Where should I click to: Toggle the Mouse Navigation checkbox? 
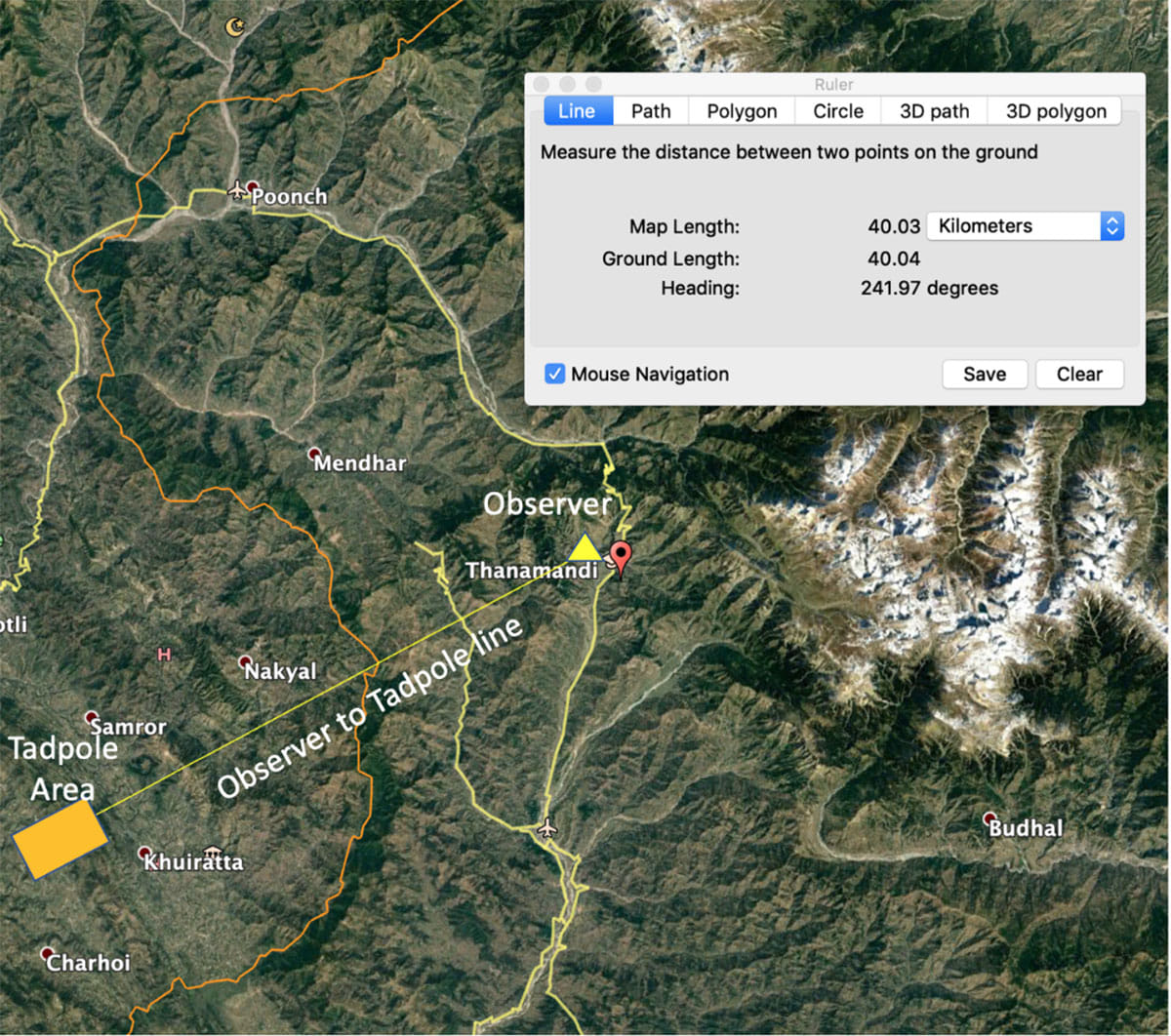click(555, 374)
